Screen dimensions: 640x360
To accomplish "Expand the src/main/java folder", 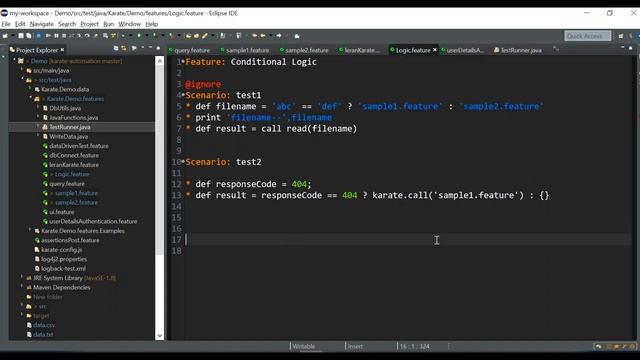I will coord(22,70).
